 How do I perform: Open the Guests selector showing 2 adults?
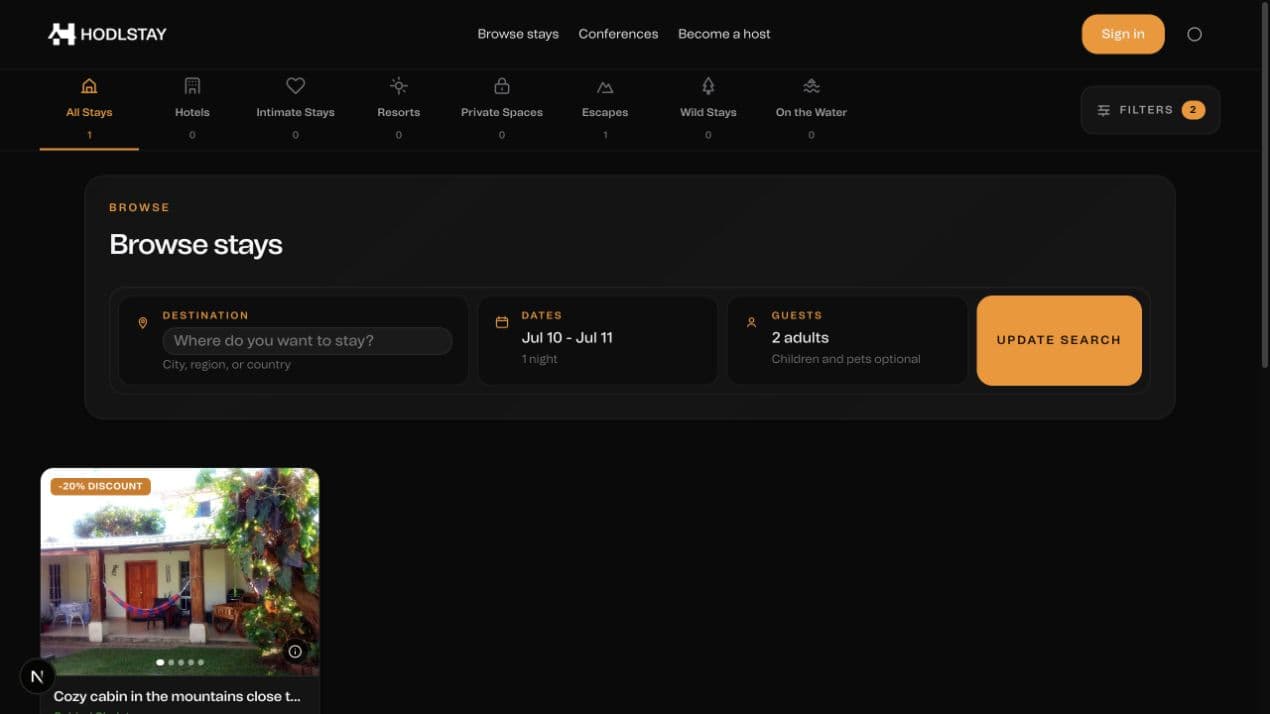coord(847,340)
